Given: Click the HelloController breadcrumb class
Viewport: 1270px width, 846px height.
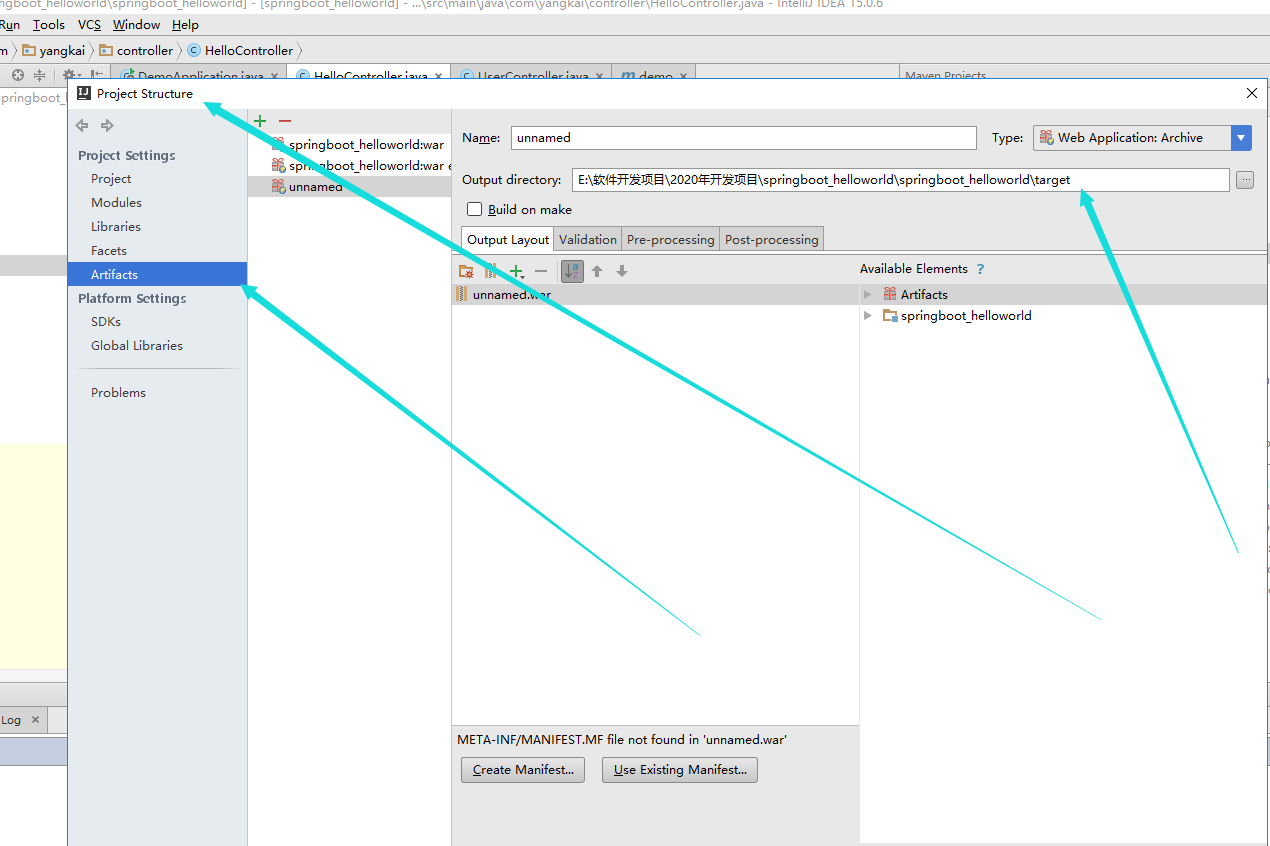Looking at the screenshot, I should (x=240, y=50).
